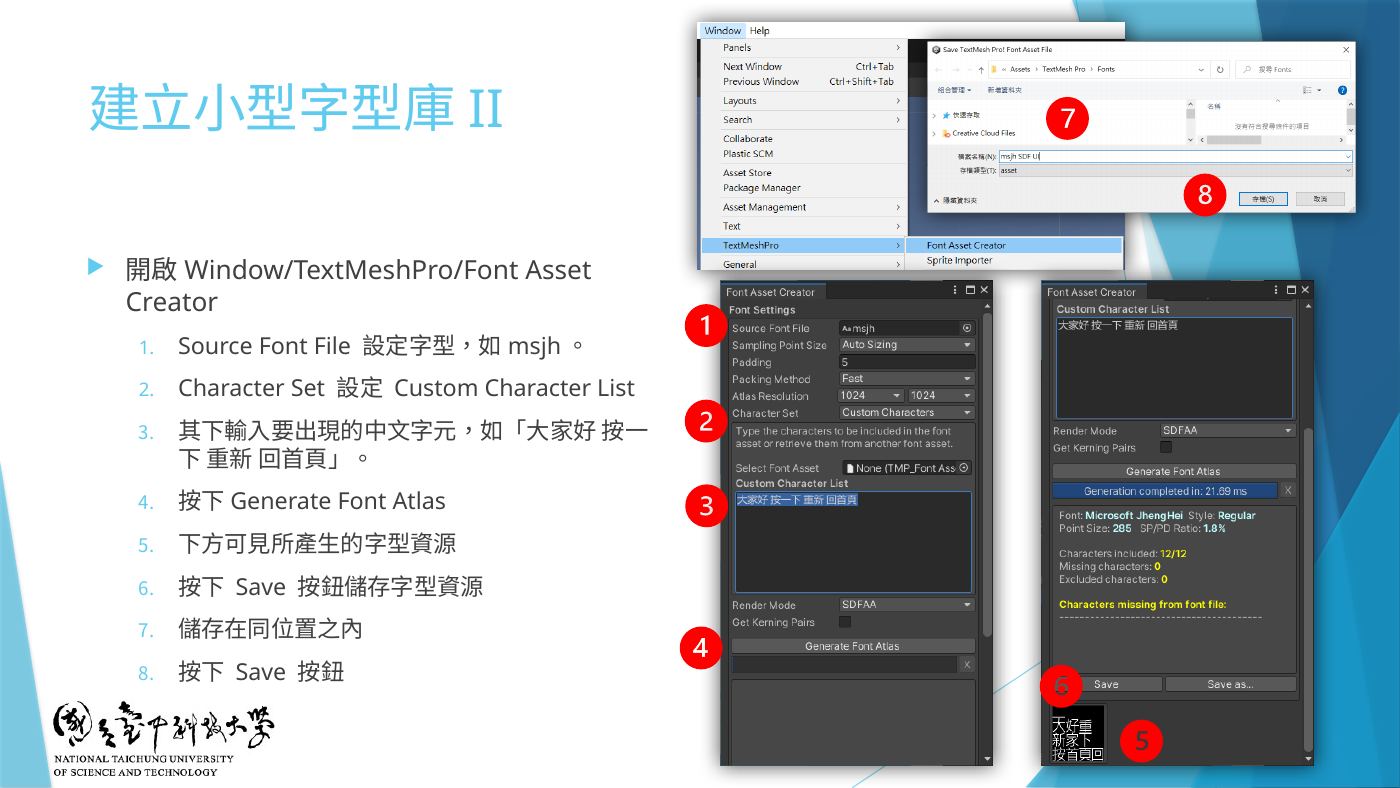This screenshot has width=1400, height=788.
Task: Open the first Atlas Resolution 1024 dropdown
Action: pos(871,396)
